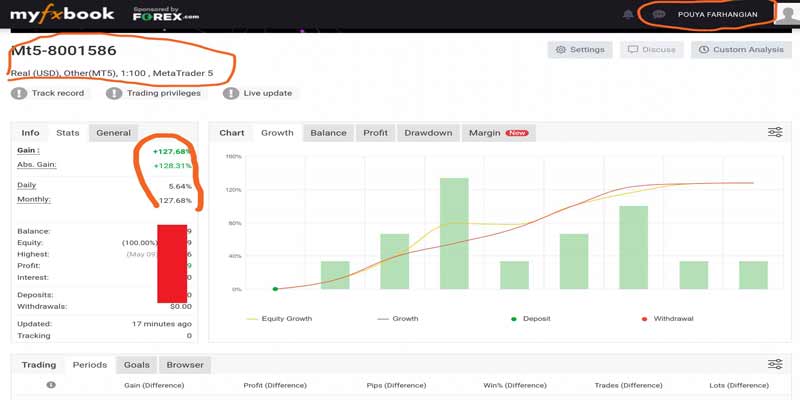Switch to the Balance chart tab
The height and width of the screenshot is (400, 800).
329,133
